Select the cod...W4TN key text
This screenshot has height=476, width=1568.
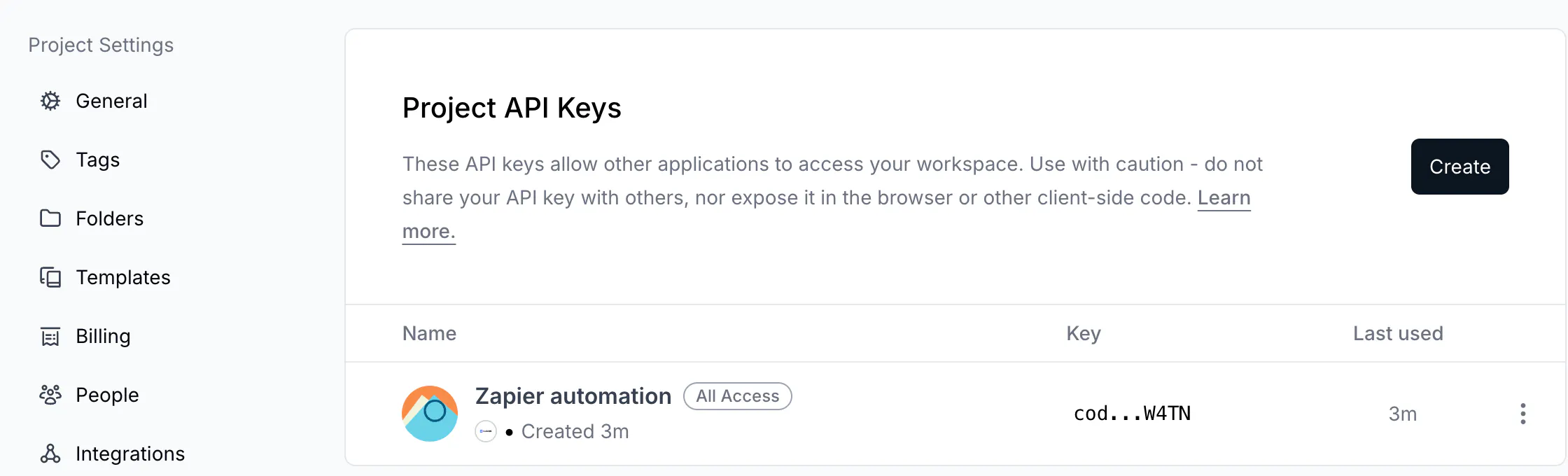pos(1132,414)
